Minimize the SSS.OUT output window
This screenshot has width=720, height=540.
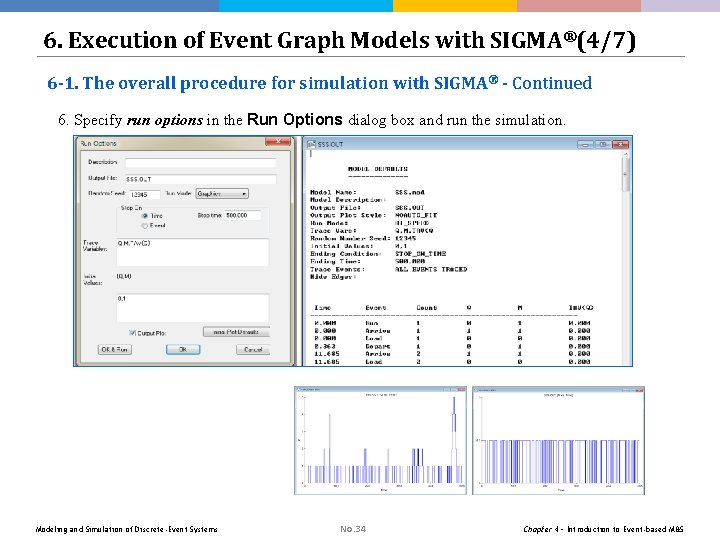click(585, 144)
